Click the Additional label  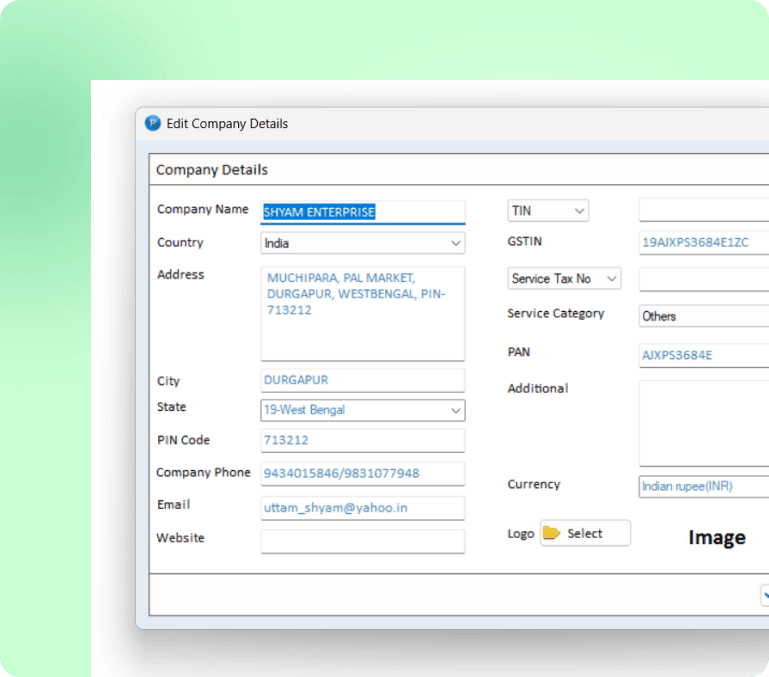click(538, 389)
